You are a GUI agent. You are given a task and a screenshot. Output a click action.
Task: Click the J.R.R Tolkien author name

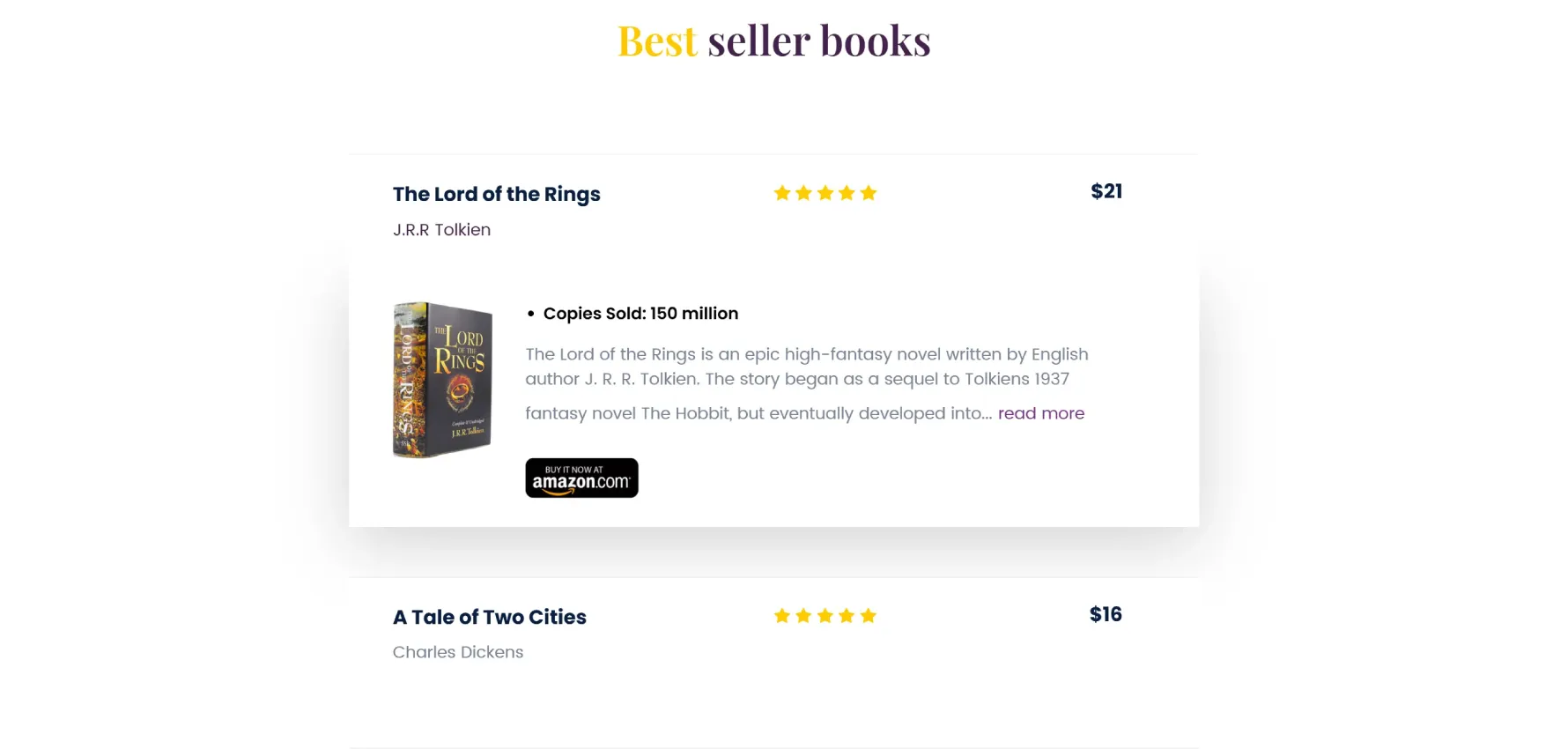(x=442, y=230)
